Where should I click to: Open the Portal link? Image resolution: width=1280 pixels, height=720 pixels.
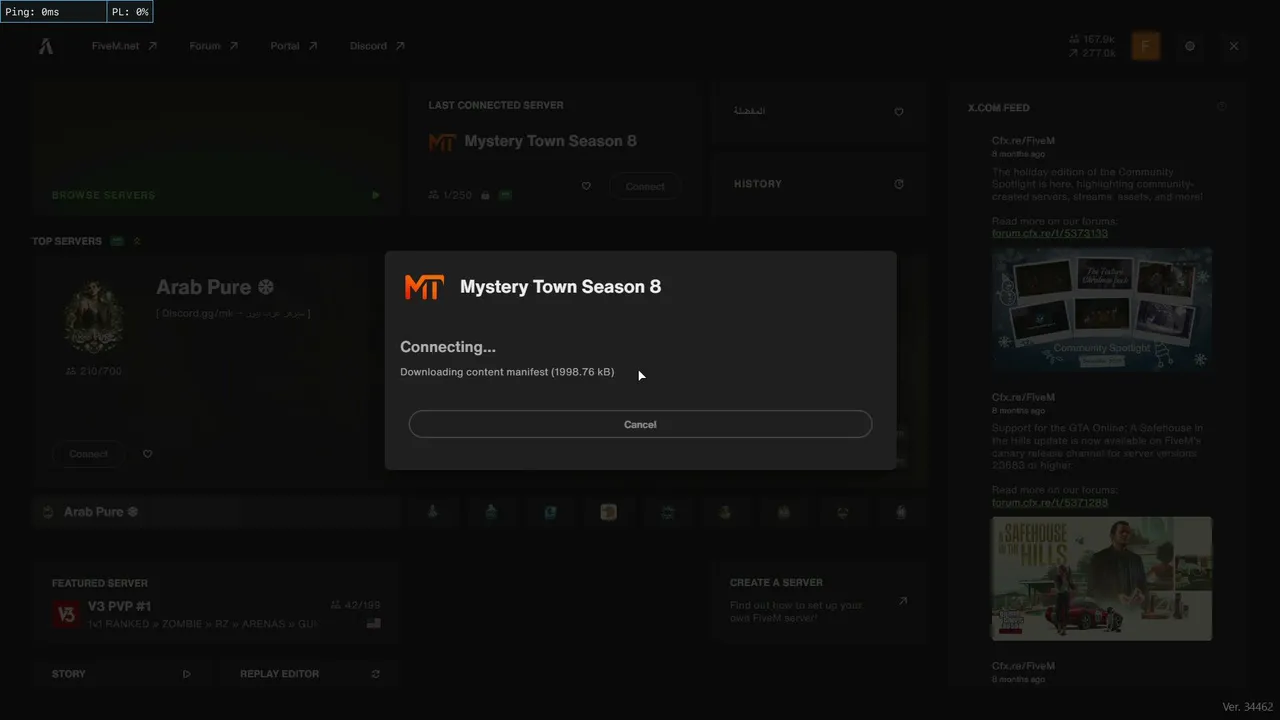coord(293,46)
